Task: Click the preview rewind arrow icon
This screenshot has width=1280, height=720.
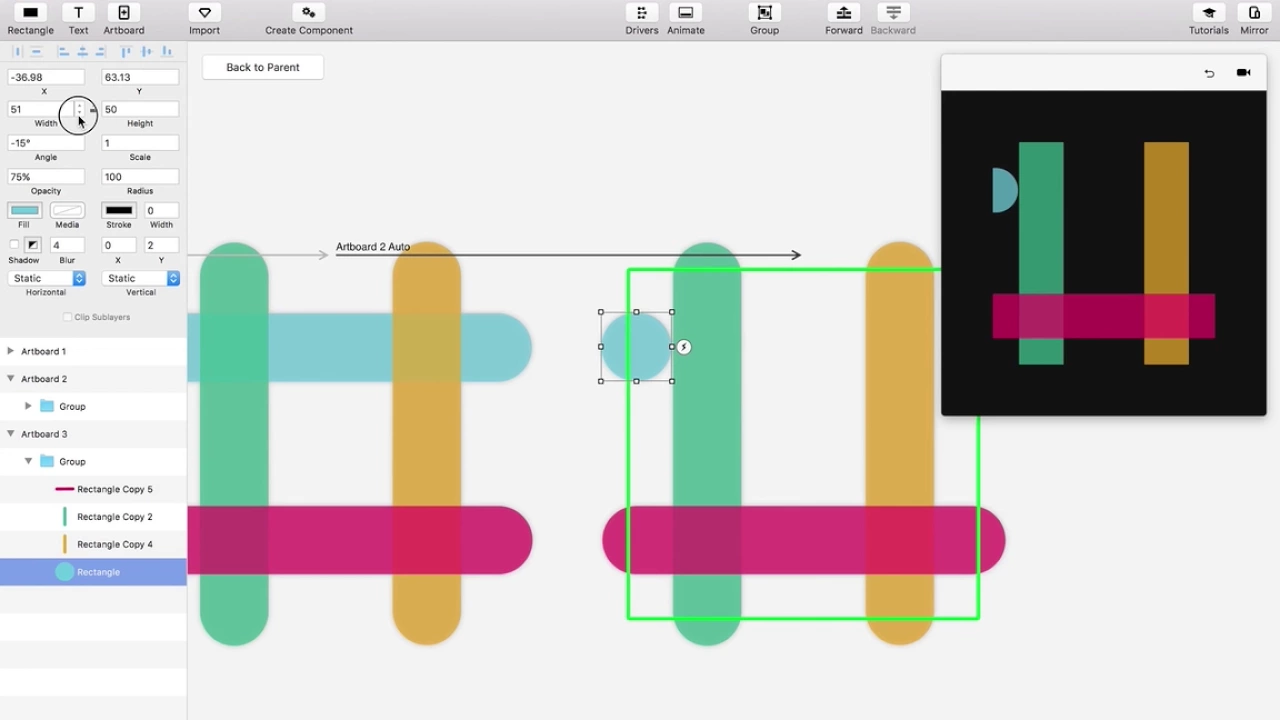Action: coord(1209,73)
